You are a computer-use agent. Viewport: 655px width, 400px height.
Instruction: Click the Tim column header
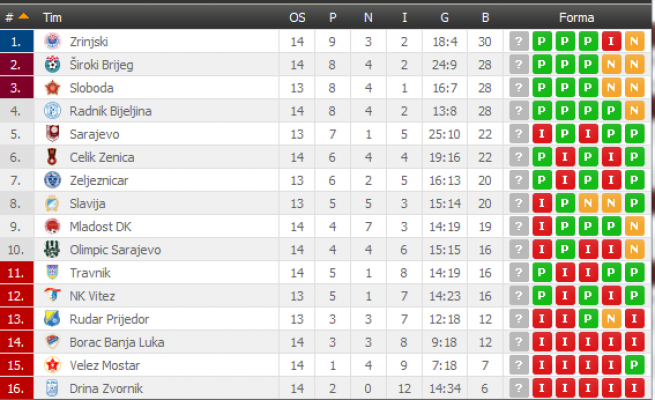click(51, 17)
